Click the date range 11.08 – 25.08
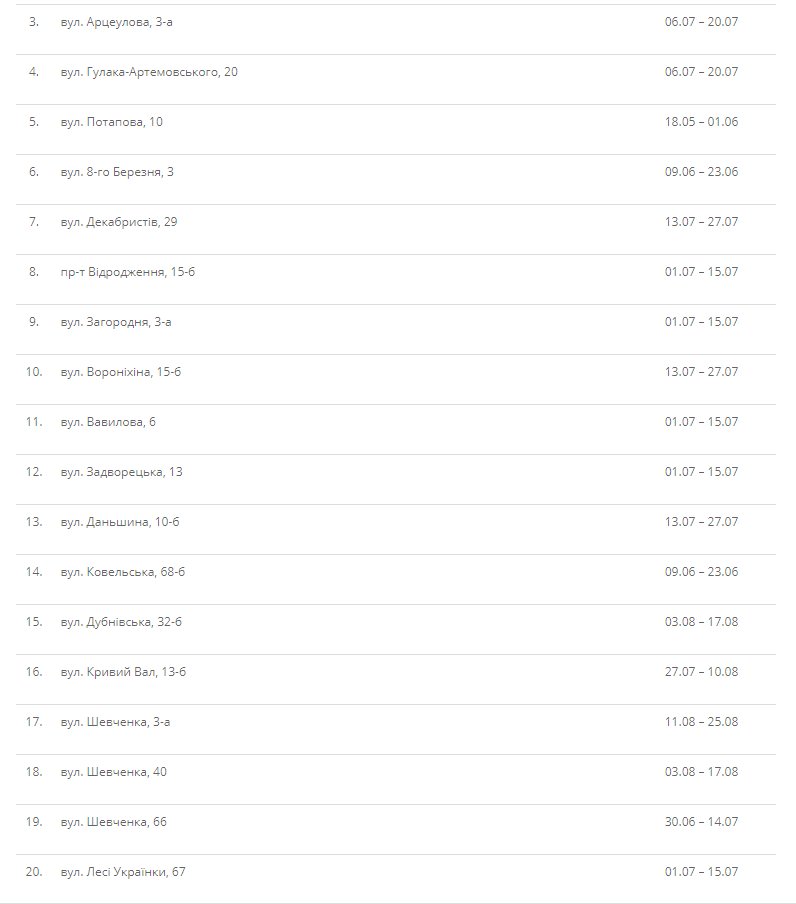 click(701, 722)
